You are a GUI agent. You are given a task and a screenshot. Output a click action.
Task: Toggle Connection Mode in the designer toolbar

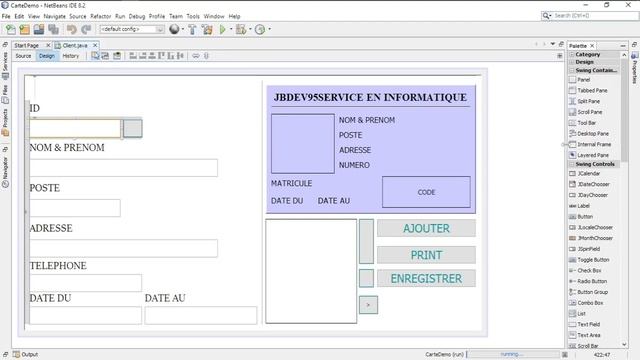coord(105,56)
